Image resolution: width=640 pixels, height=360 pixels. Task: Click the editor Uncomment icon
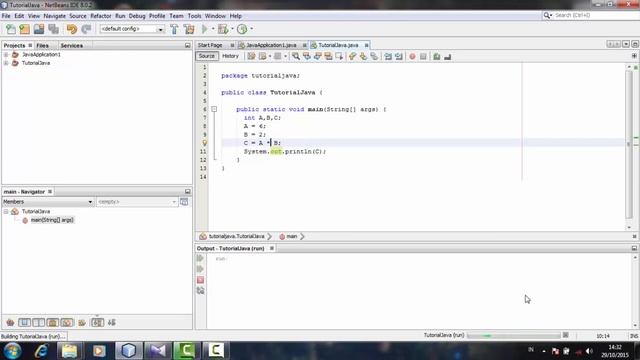(x=448, y=56)
